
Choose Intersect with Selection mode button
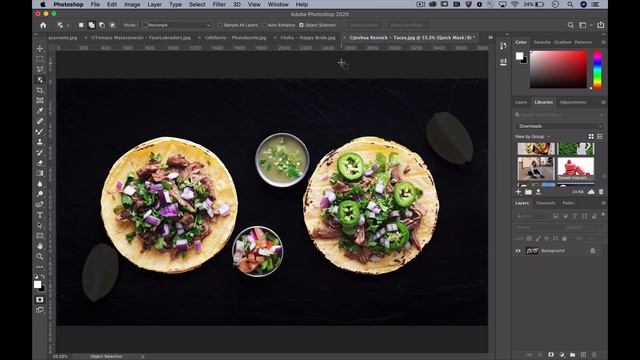click(112, 25)
